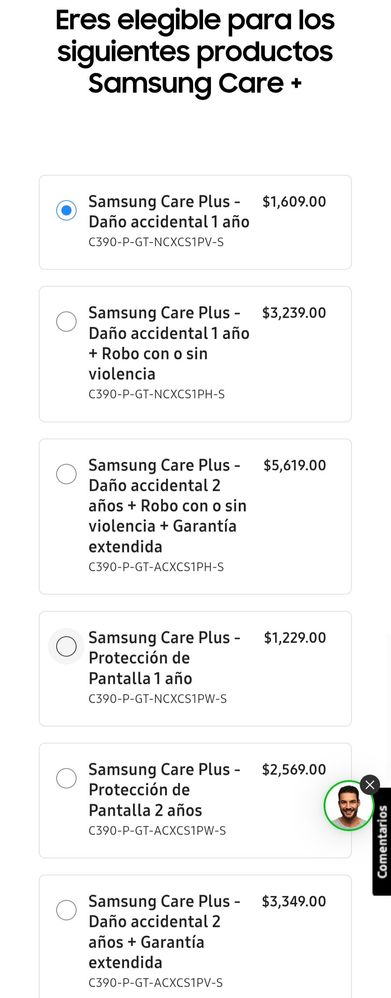Screen dimensions: 391x998
Task: Click the $1,229.00 price label
Action: pos(295,638)
